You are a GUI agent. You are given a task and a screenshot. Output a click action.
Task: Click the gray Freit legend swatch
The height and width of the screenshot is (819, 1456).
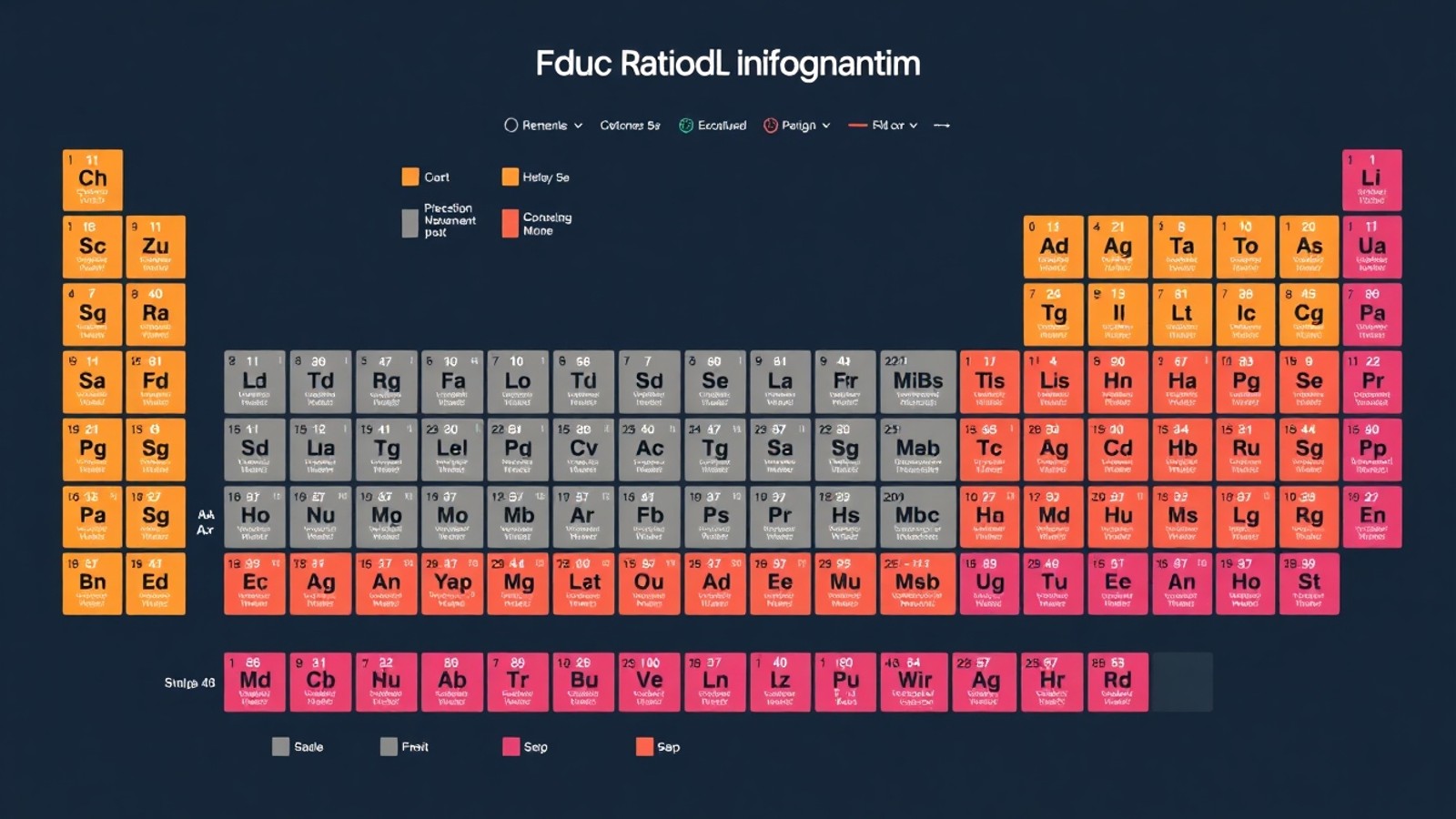point(389,747)
